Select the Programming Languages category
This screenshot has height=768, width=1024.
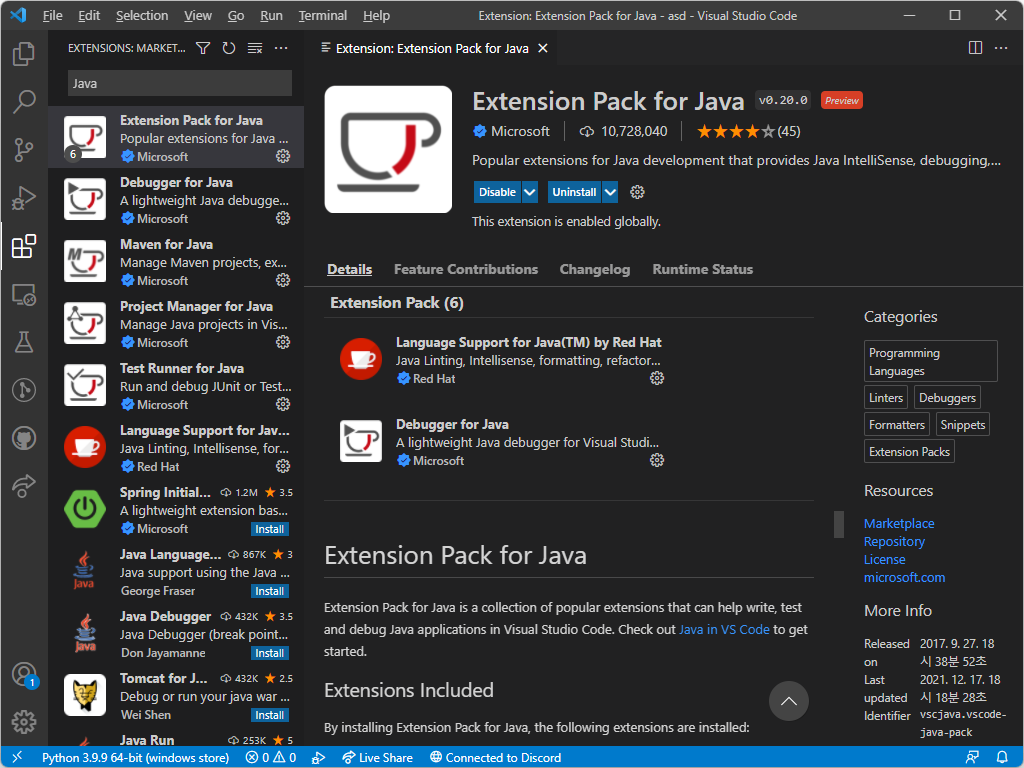[931, 361]
